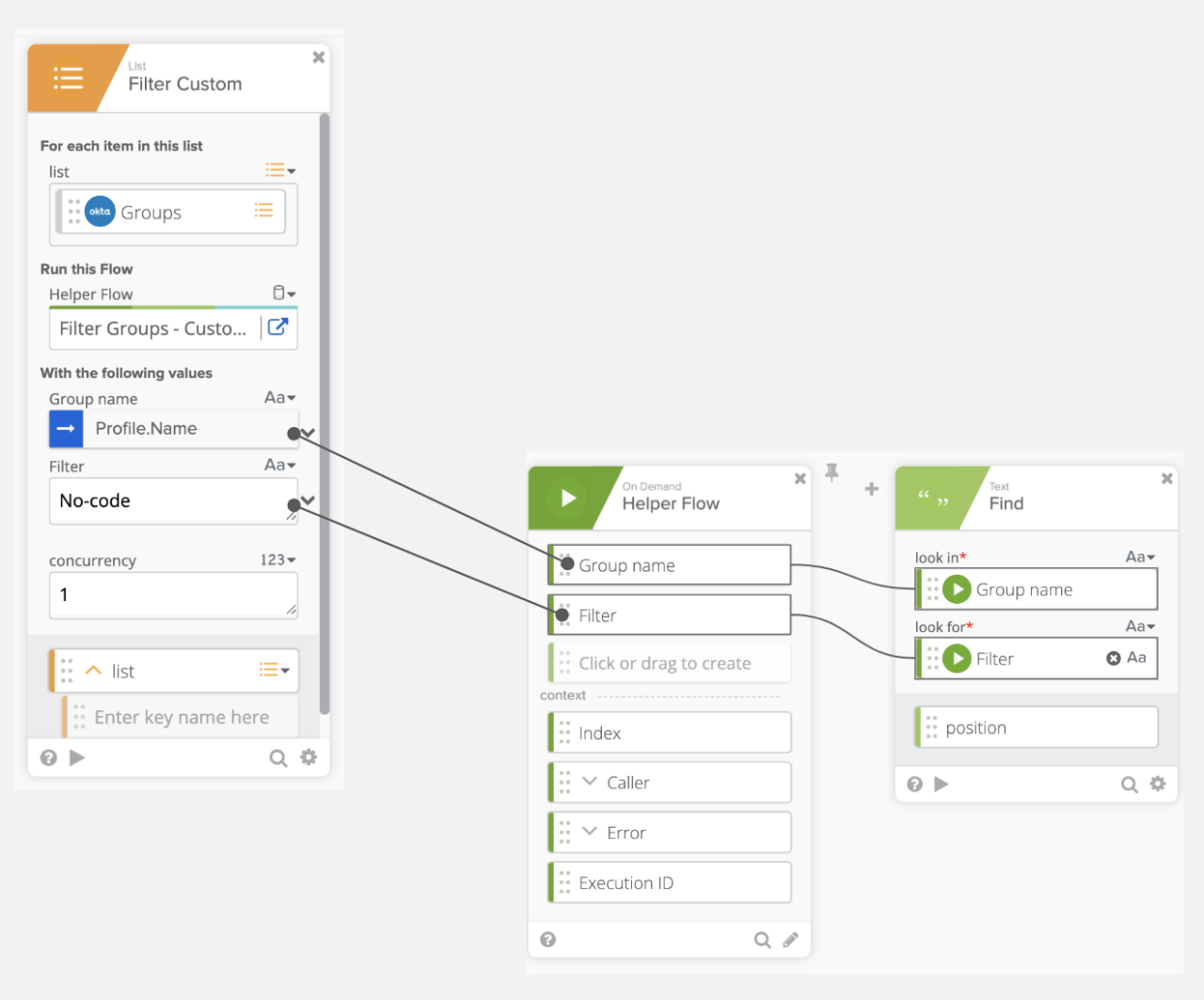Open help icon on Filter Custom card
This screenshot has width=1204, height=1000.
tap(49, 757)
